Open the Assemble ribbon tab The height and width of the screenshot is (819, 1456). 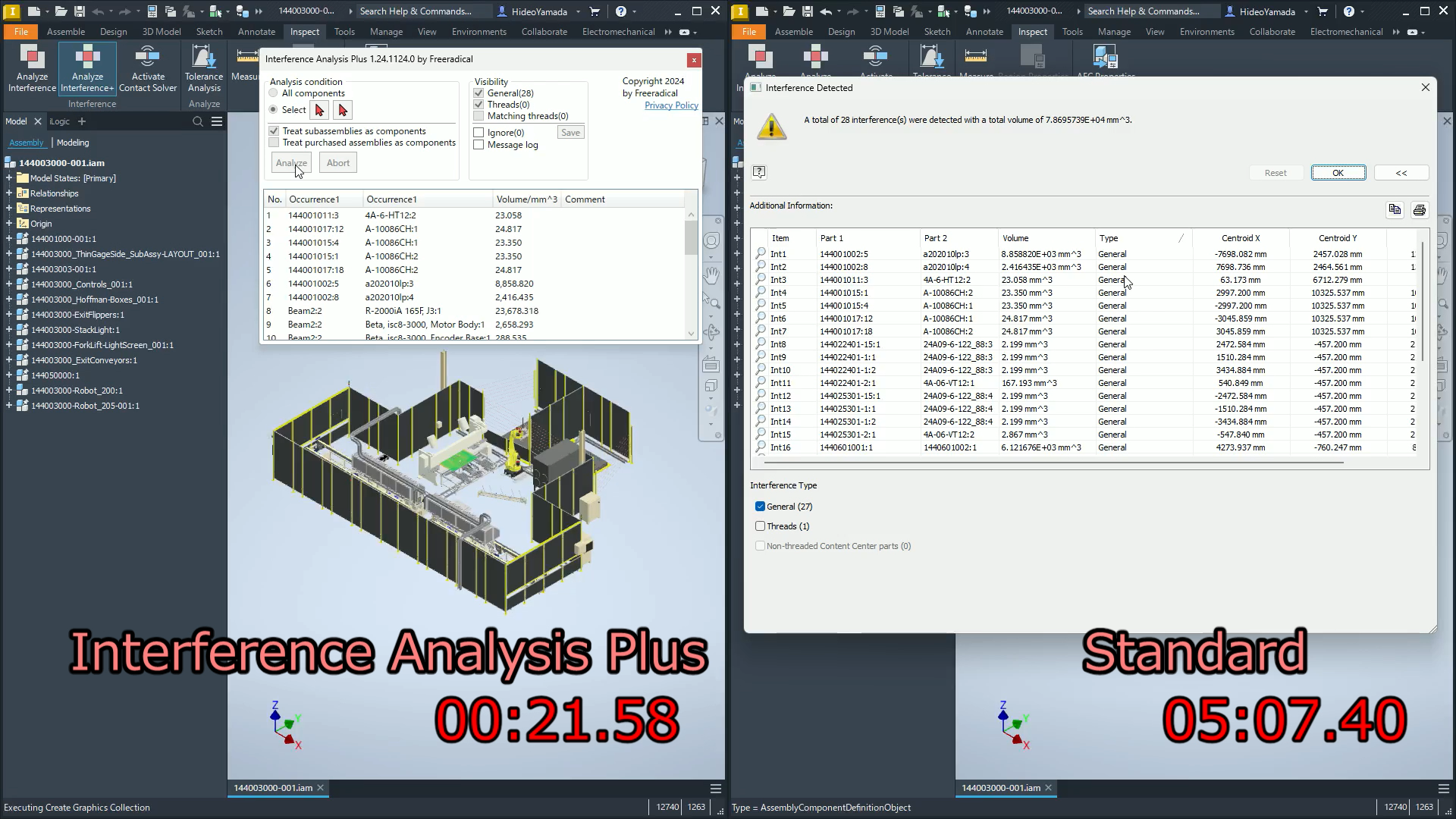click(x=66, y=32)
